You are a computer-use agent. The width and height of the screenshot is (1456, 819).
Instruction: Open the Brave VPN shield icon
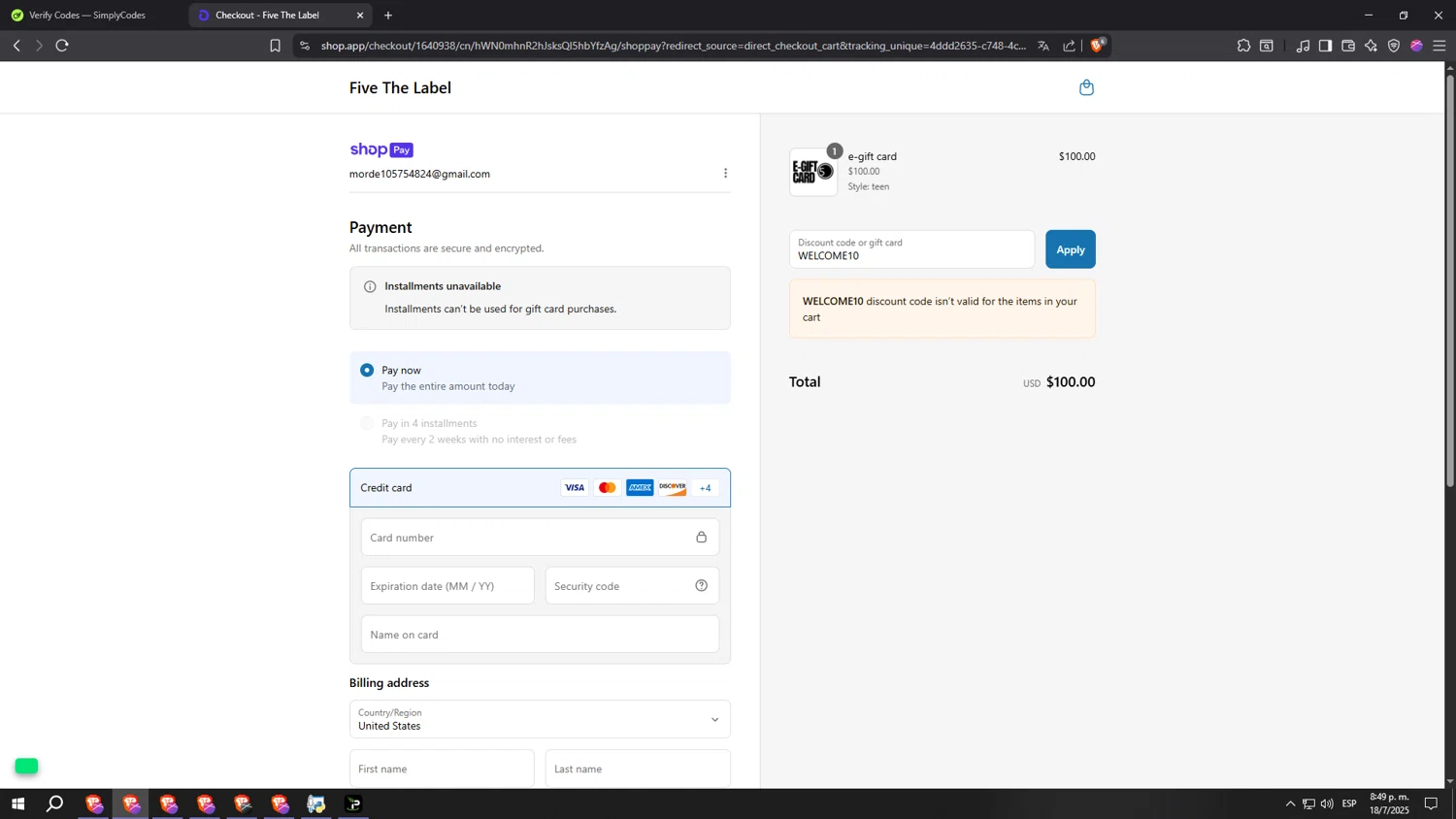tap(1394, 46)
